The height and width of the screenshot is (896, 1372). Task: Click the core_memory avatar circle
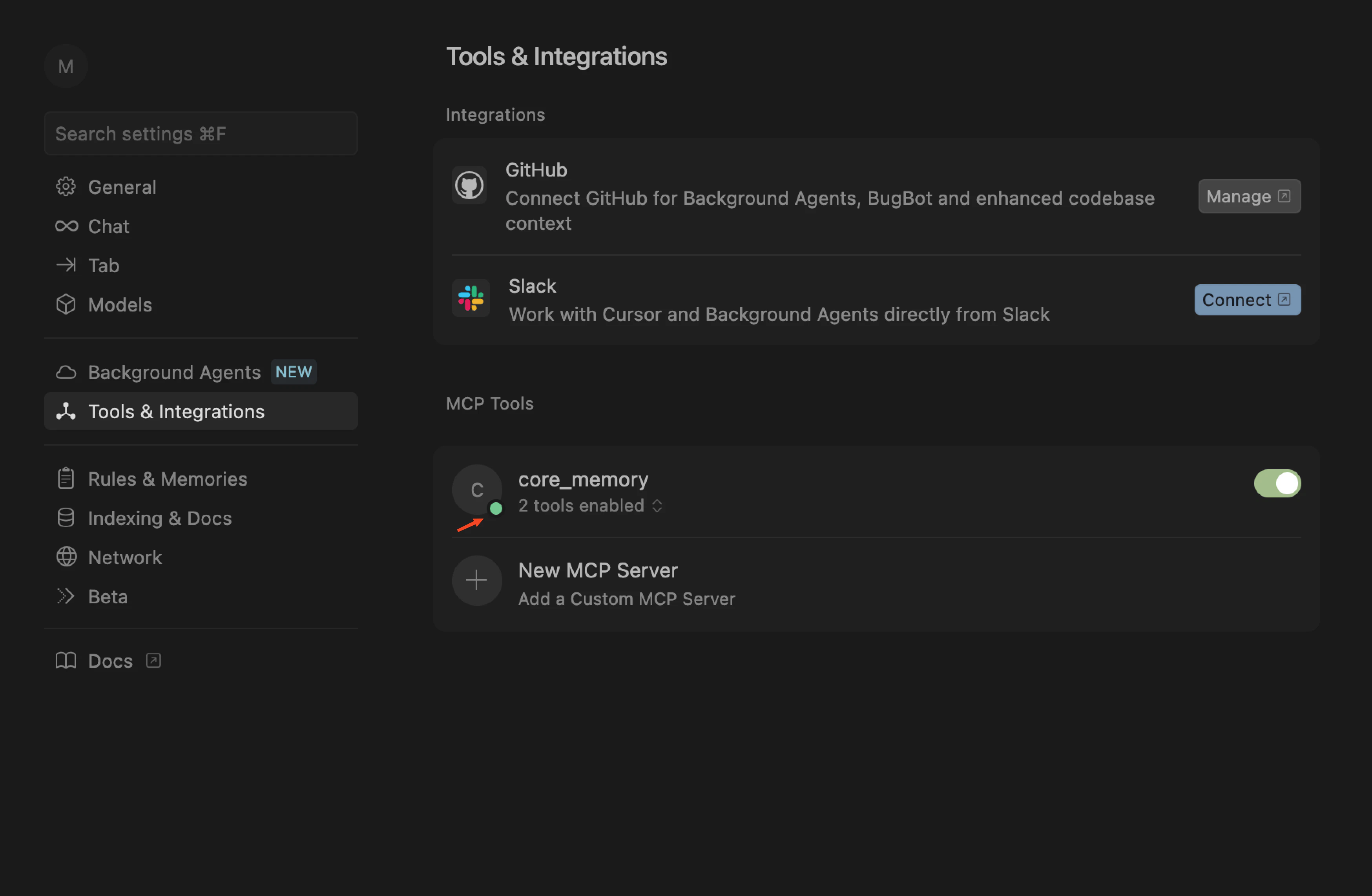[x=476, y=489]
